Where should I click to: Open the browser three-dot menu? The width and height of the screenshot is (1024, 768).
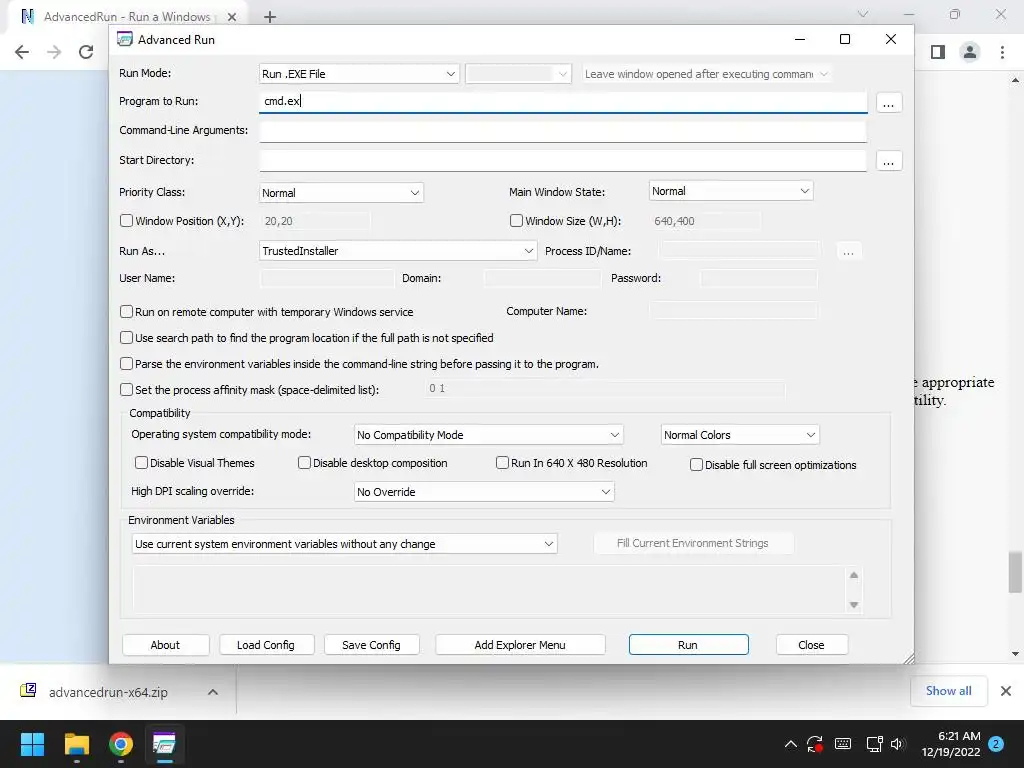pos(1002,52)
